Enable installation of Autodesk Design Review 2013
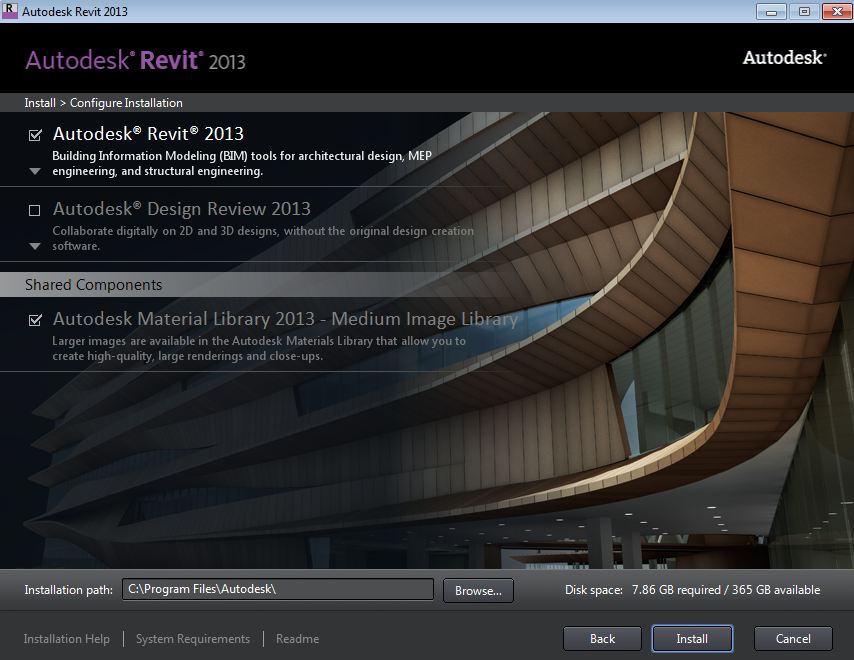Screen dimensions: 854x660 [x=35, y=208]
